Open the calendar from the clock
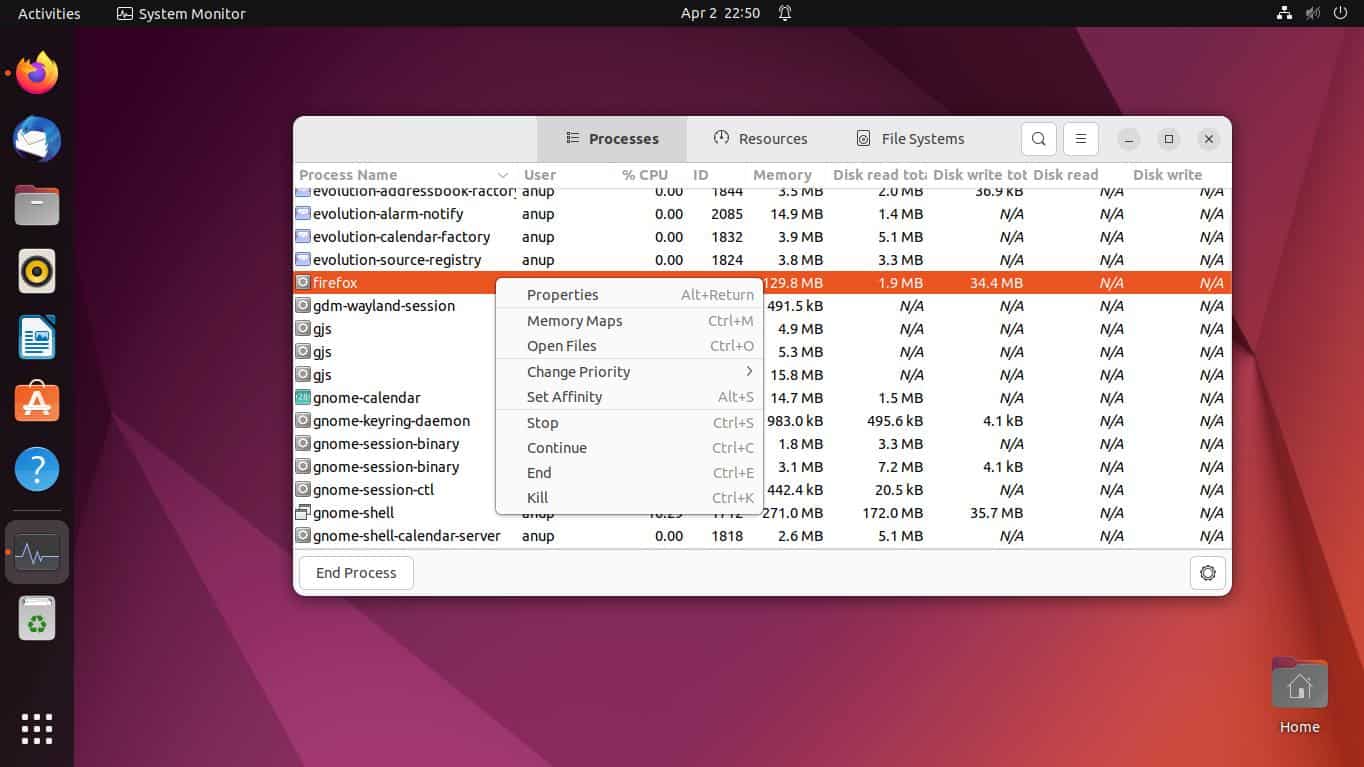The width and height of the screenshot is (1364, 767). pyautogui.click(x=722, y=13)
